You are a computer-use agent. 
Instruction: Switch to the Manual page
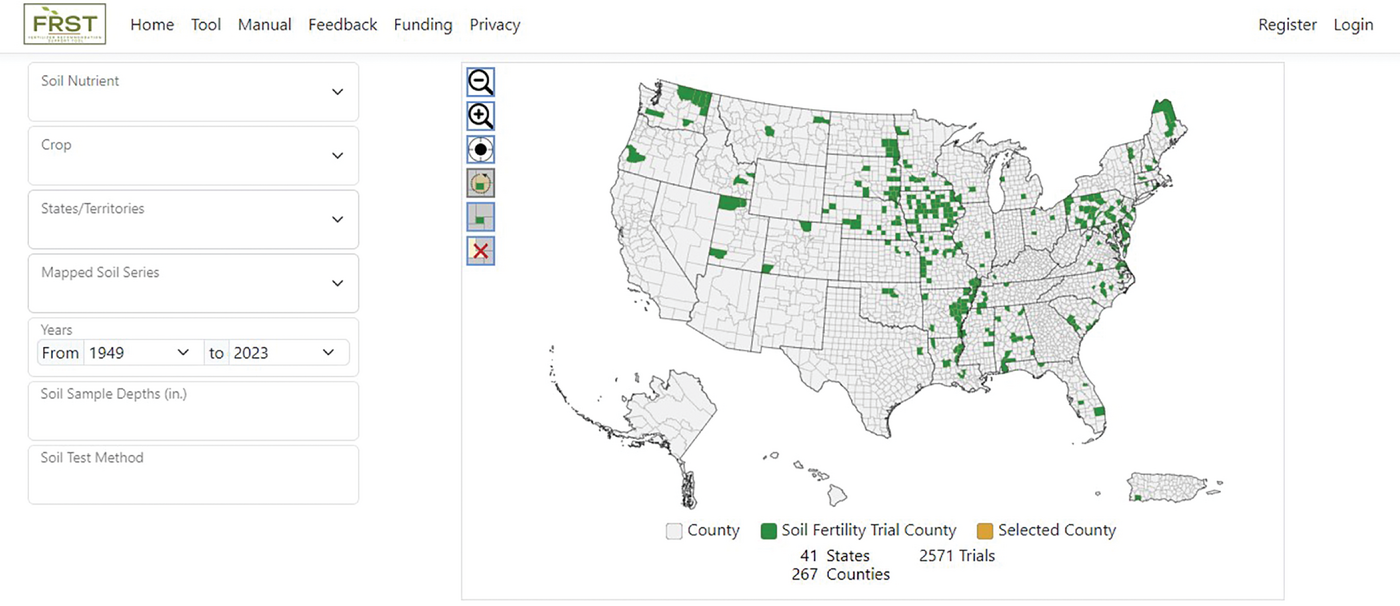264,24
